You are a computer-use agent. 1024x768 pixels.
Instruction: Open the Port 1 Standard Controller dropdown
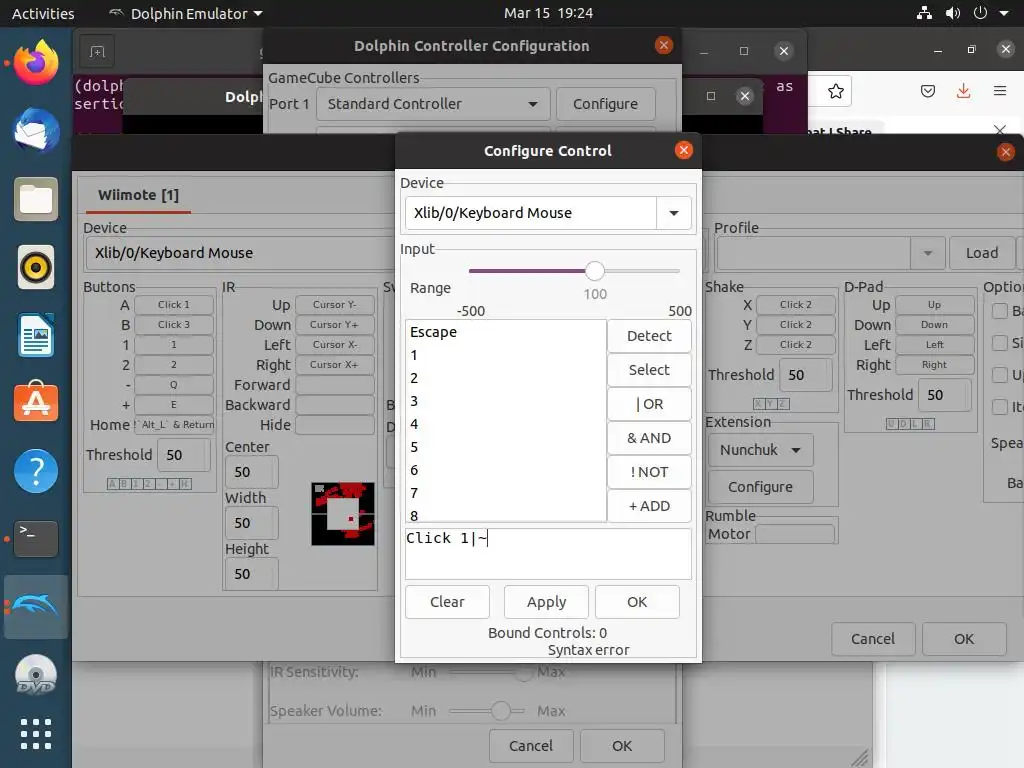click(433, 104)
